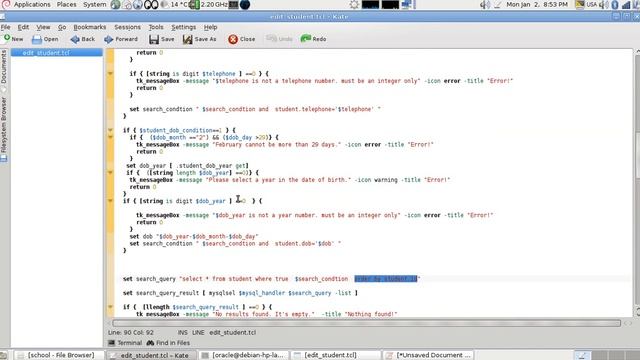Viewport: 640px width, 360px height.
Task: Open the System menu in the top panel
Action: tap(95, 4)
